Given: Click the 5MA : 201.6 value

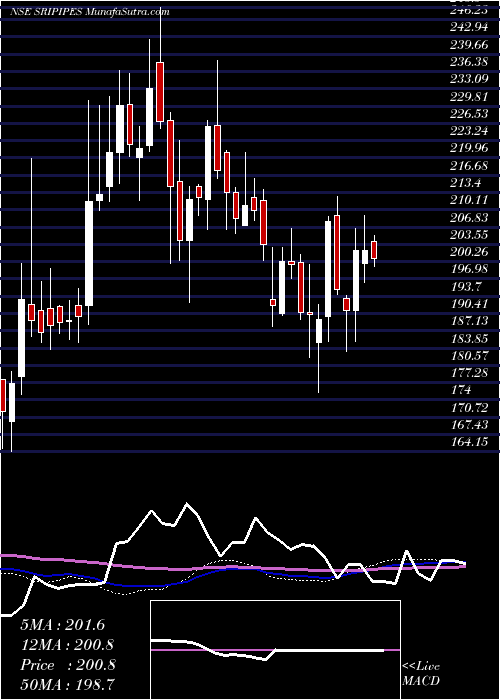Looking at the screenshot, I should click(63, 624).
